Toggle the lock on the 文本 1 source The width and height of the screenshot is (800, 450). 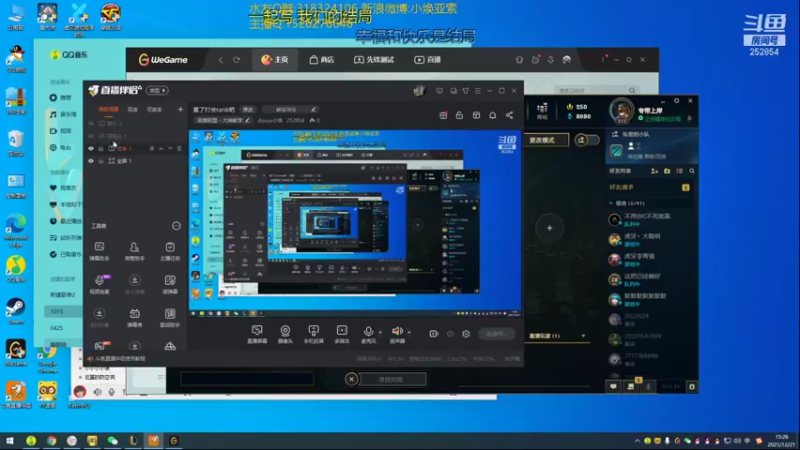tap(101, 148)
